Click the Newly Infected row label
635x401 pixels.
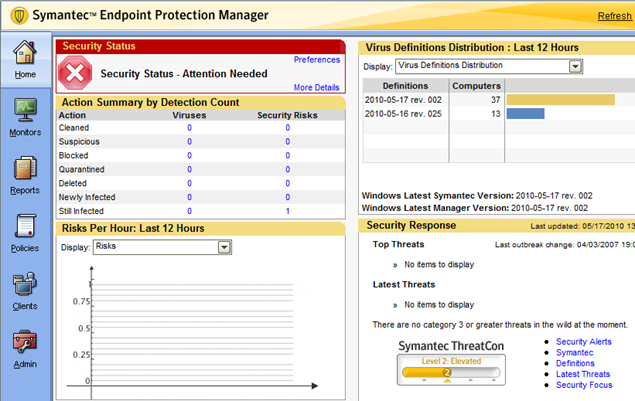click(x=87, y=197)
